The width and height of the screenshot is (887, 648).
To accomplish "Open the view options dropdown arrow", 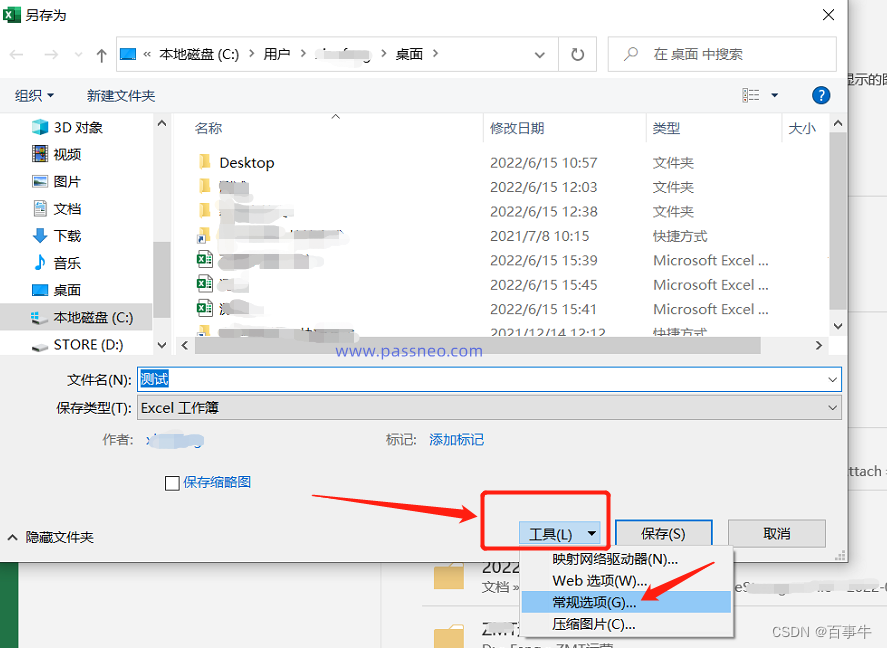I will pos(774,95).
